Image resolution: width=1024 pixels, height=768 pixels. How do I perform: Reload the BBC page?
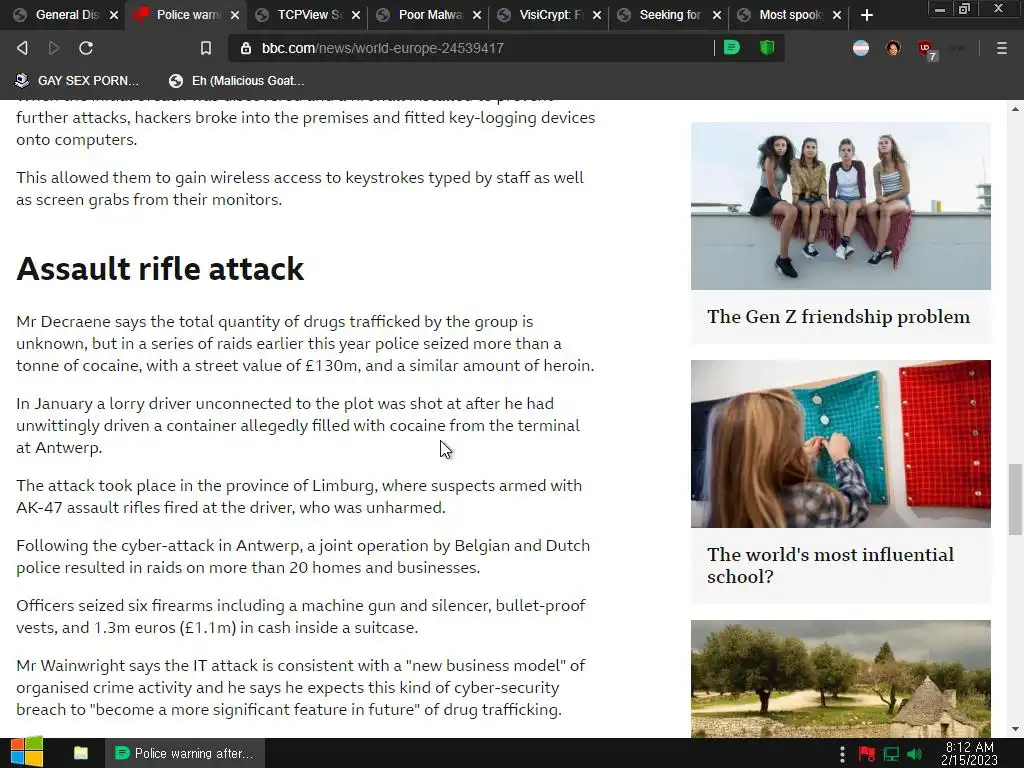[86, 48]
